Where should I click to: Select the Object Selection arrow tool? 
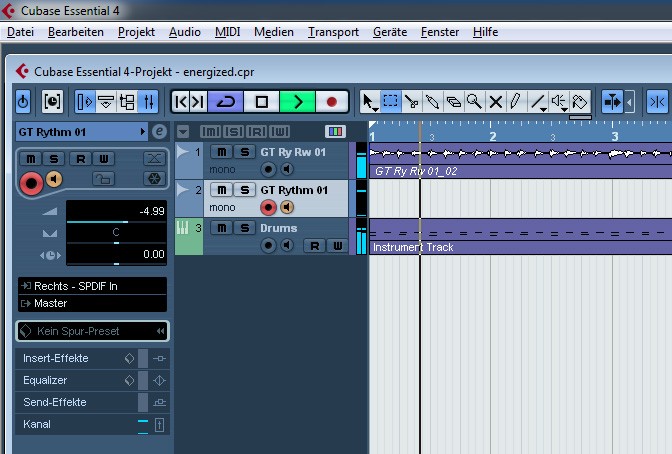[369, 102]
